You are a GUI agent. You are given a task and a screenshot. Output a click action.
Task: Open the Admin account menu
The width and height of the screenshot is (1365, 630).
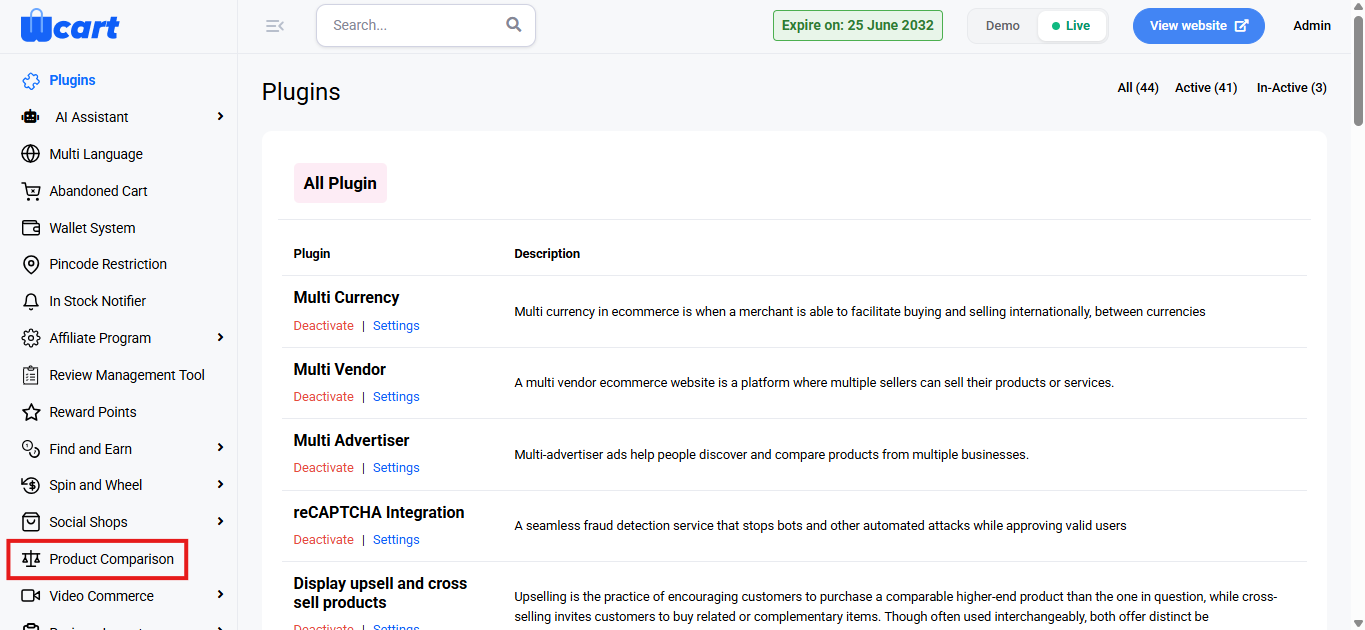[1312, 26]
